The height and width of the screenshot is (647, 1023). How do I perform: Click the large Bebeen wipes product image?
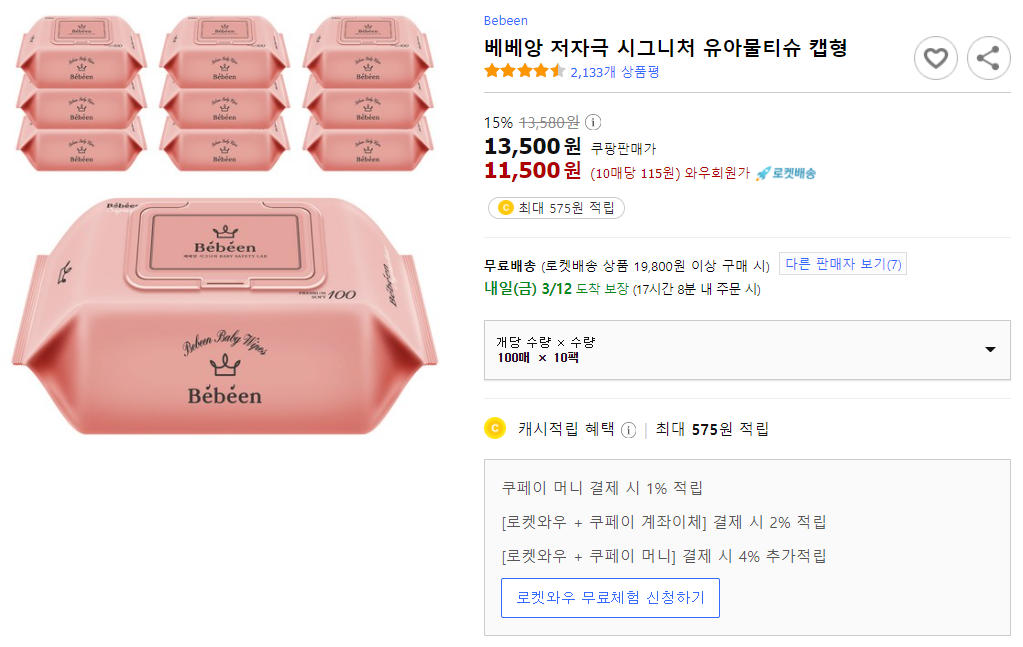[x=225, y=315]
